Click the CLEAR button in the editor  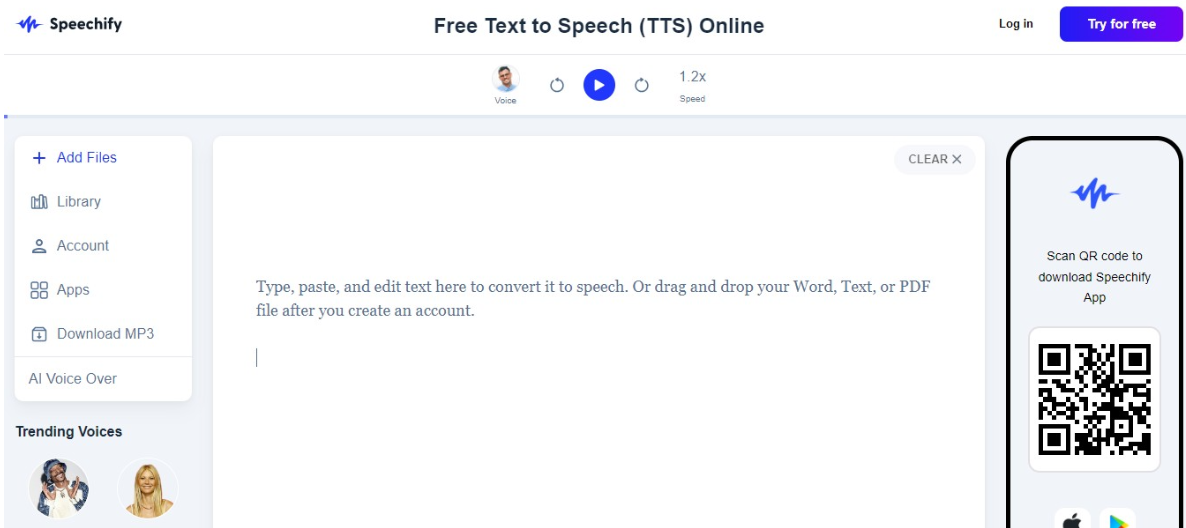pos(935,159)
